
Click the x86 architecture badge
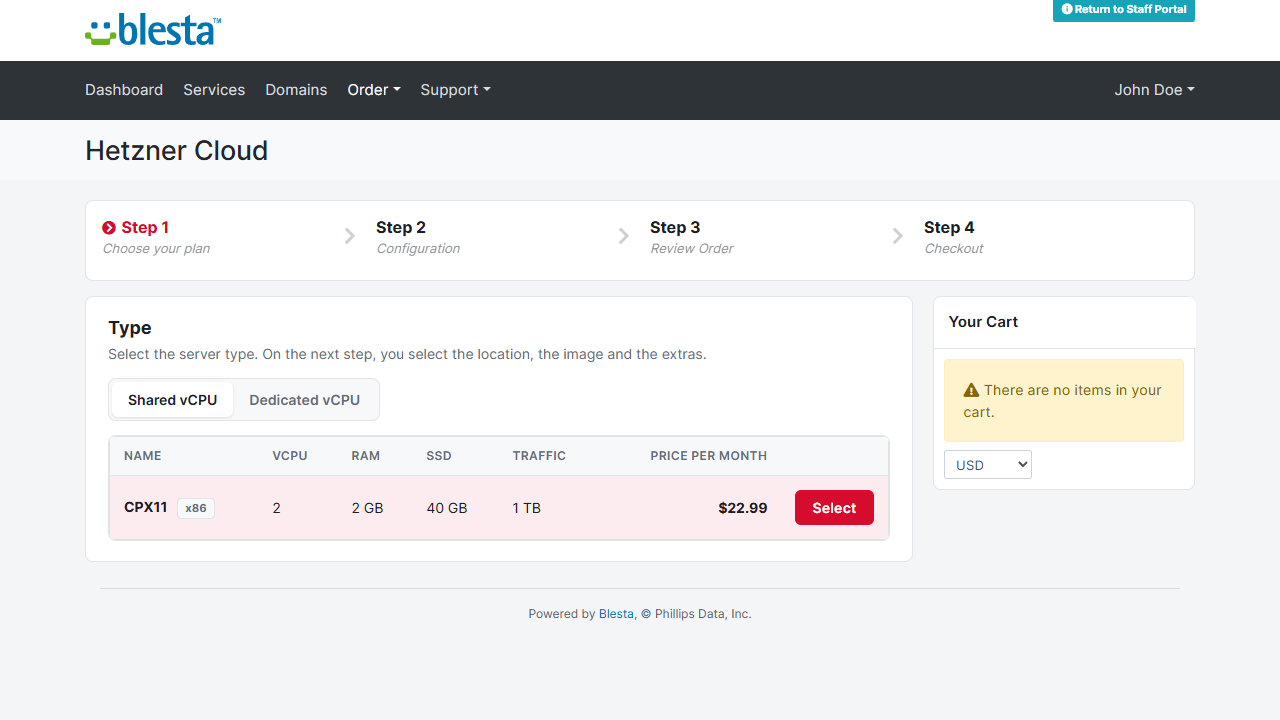pos(196,508)
